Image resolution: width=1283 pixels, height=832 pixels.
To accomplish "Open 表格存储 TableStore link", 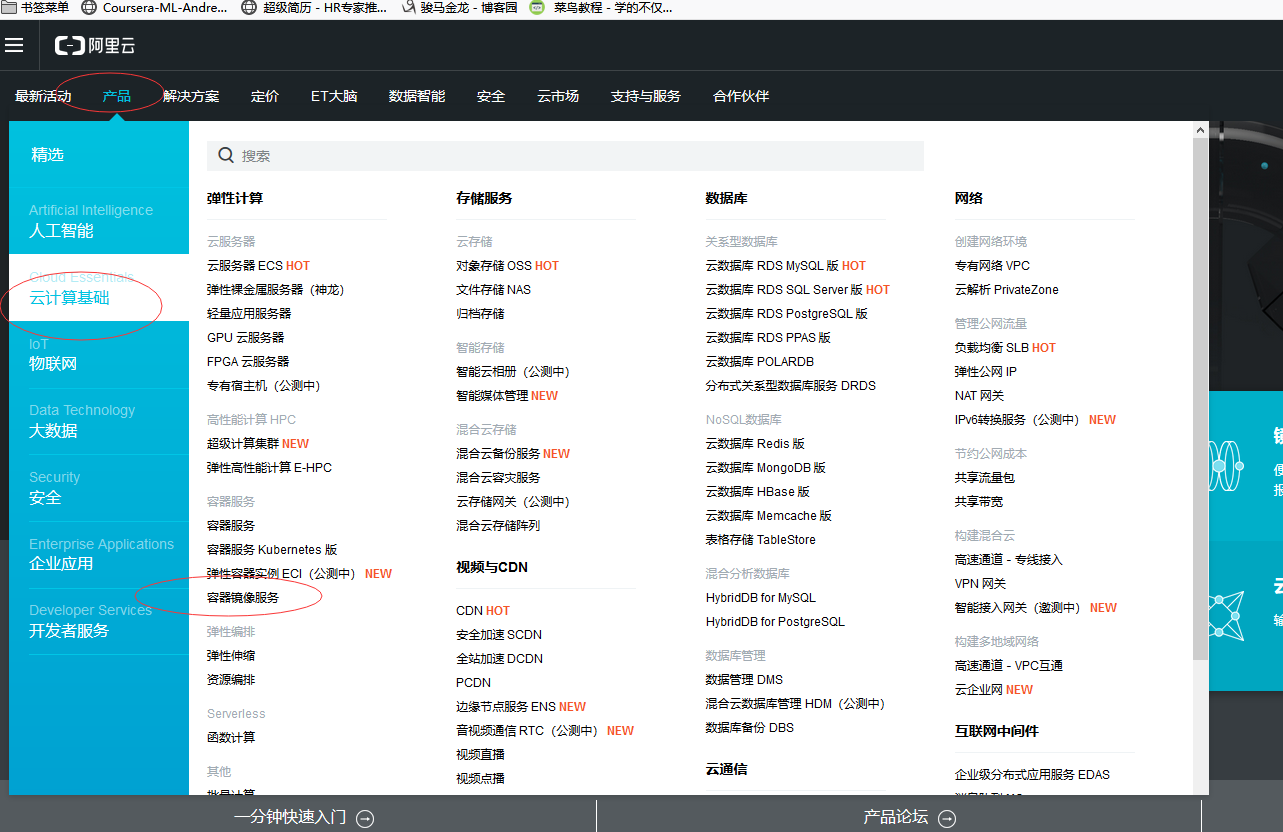I will (760, 539).
